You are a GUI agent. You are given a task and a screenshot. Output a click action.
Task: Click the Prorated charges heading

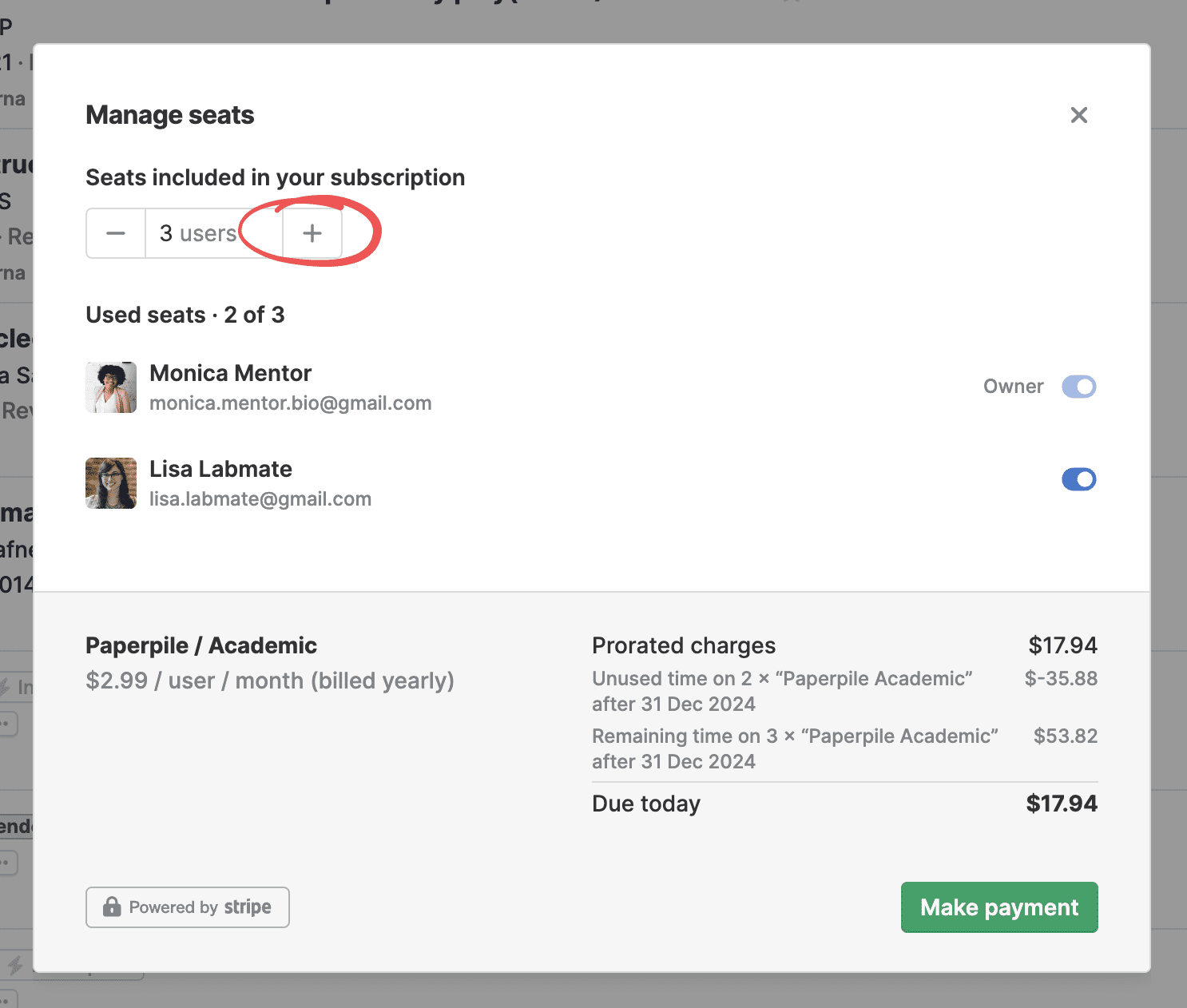click(x=684, y=645)
